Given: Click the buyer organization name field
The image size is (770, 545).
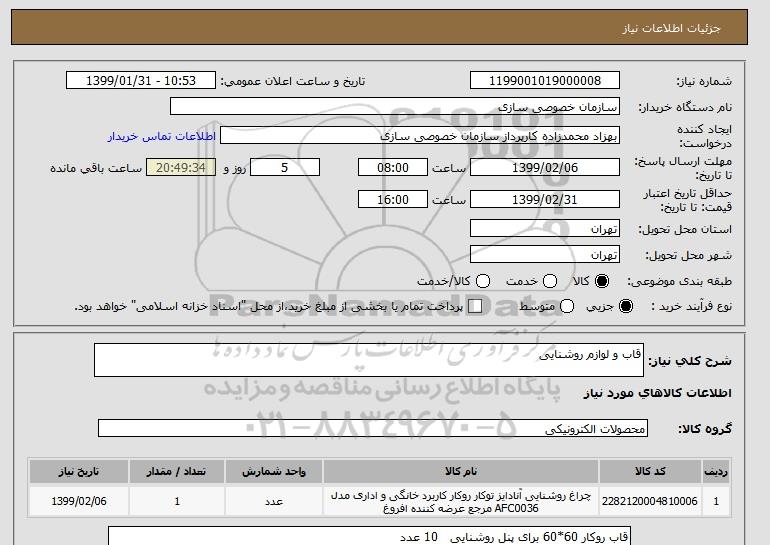Looking at the screenshot, I should point(395,107).
